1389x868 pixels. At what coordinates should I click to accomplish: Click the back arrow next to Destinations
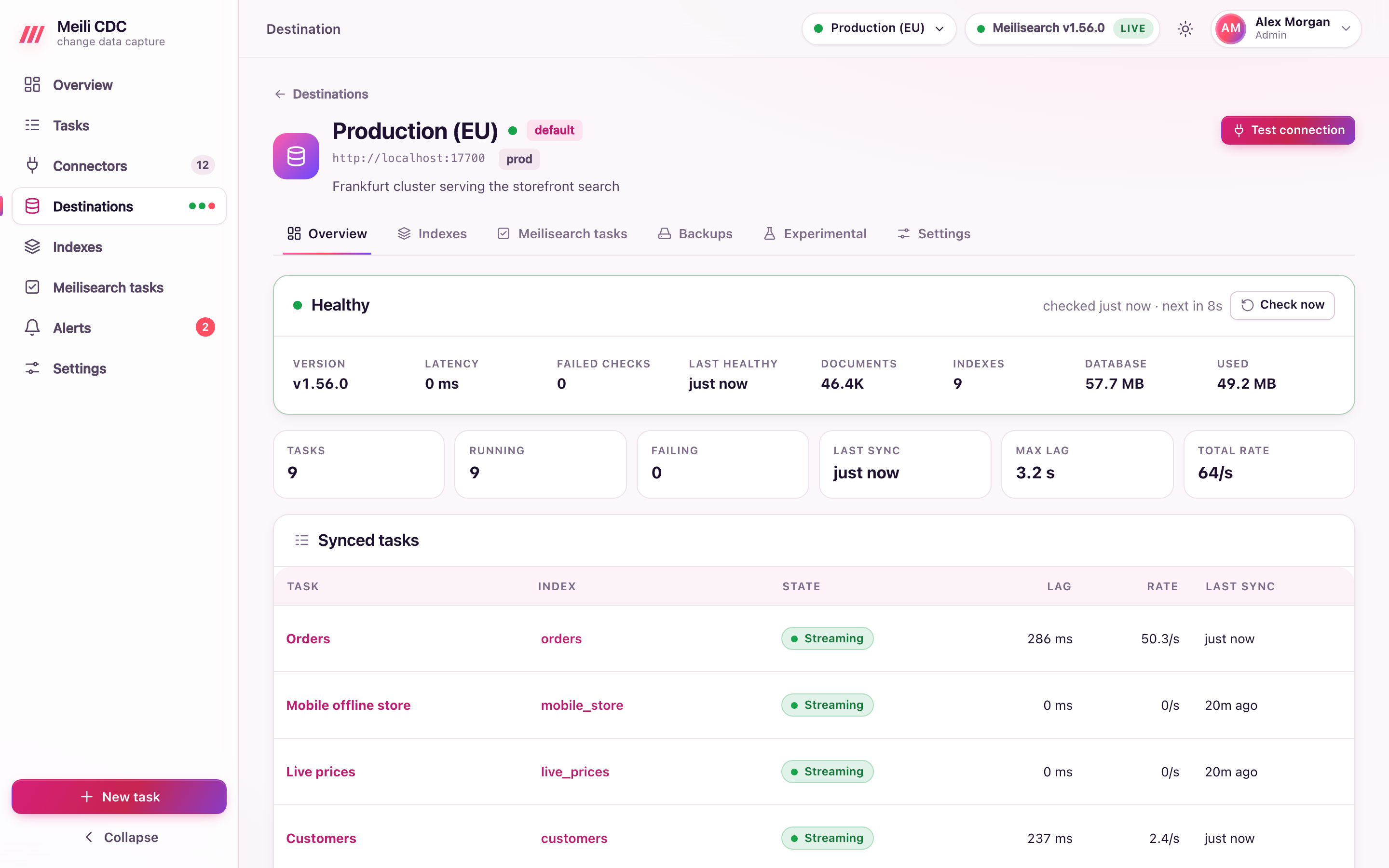pos(280,94)
